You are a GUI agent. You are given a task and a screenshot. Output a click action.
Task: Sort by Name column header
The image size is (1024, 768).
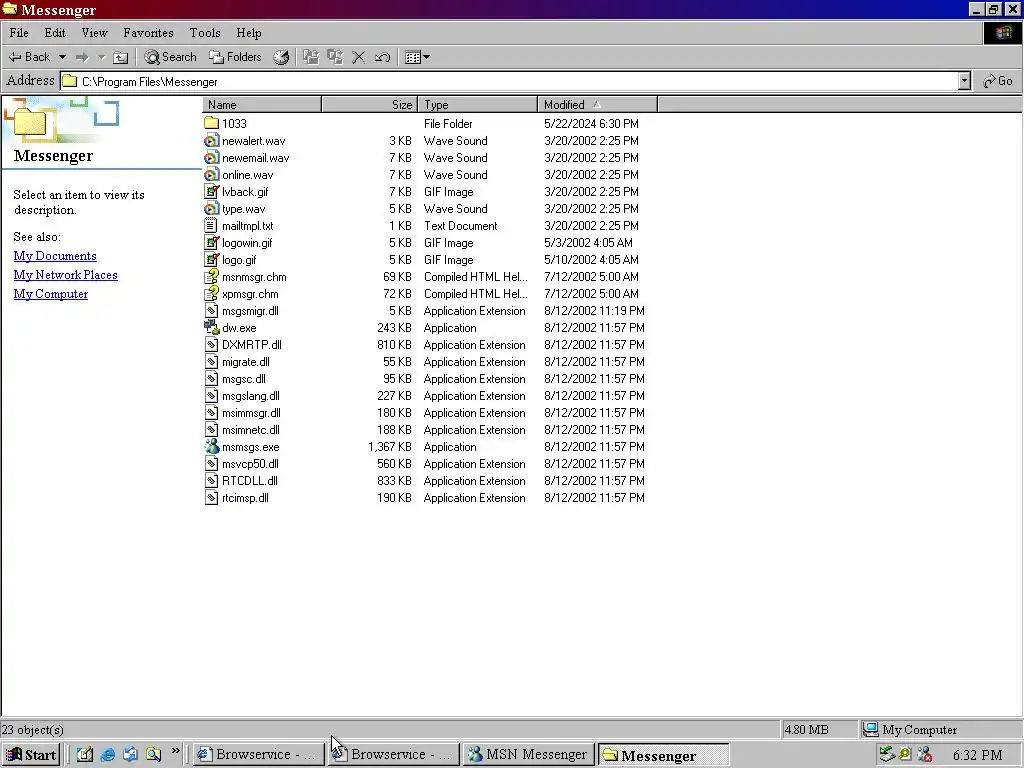[262, 104]
